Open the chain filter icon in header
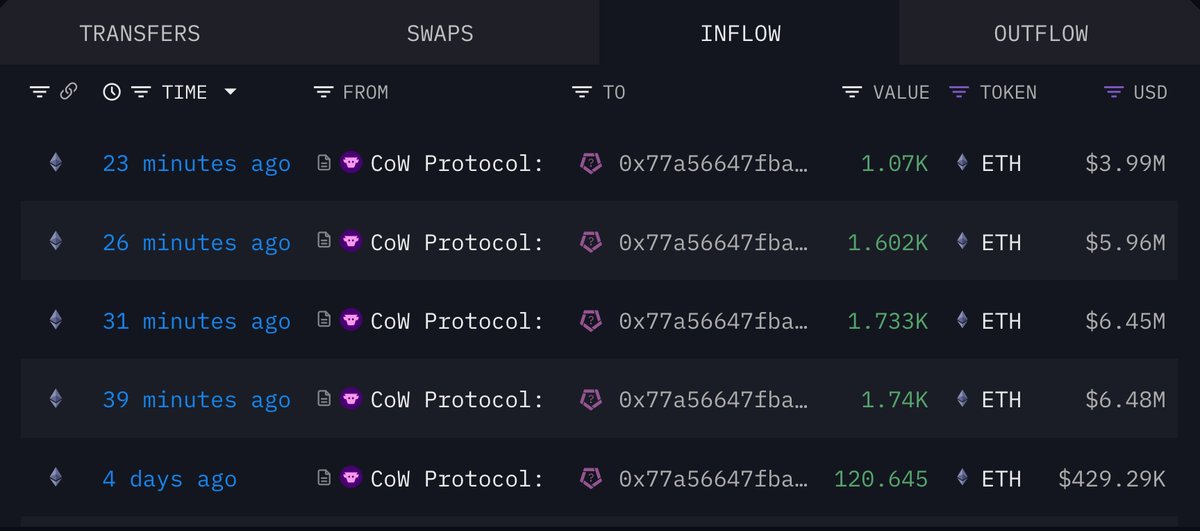 [x=39, y=92]
